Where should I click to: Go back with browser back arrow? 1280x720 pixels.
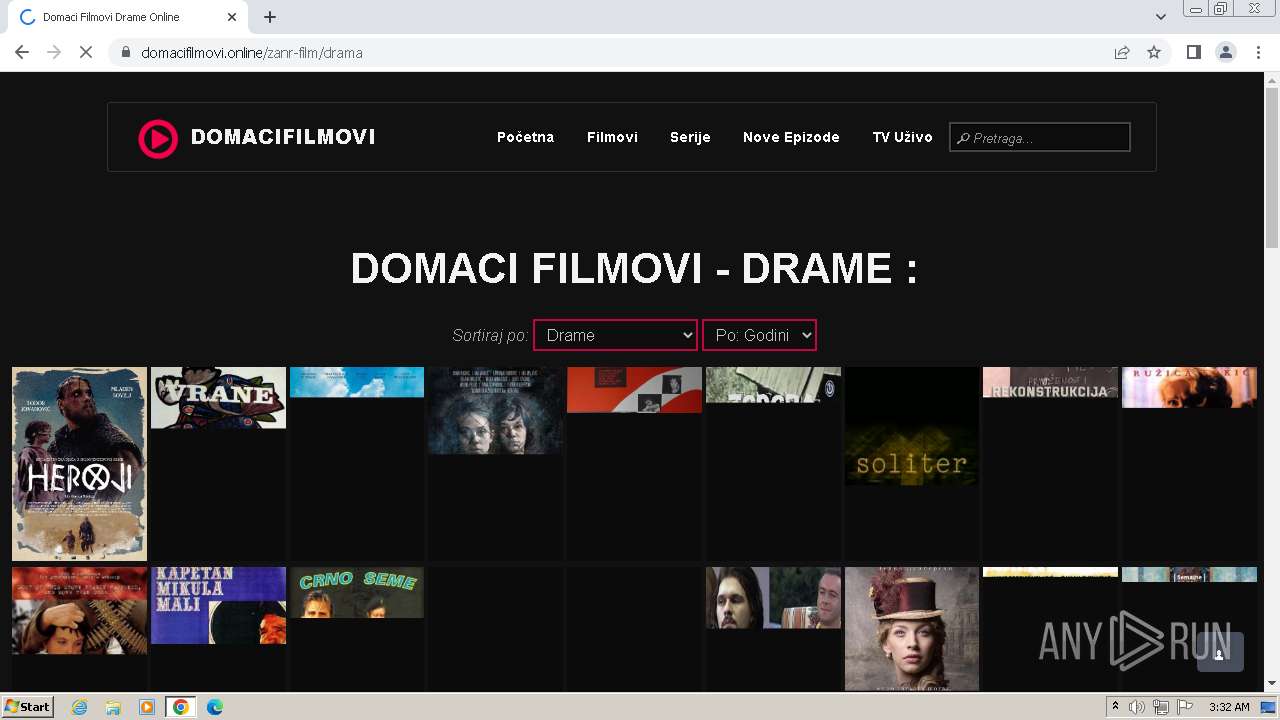22,52
